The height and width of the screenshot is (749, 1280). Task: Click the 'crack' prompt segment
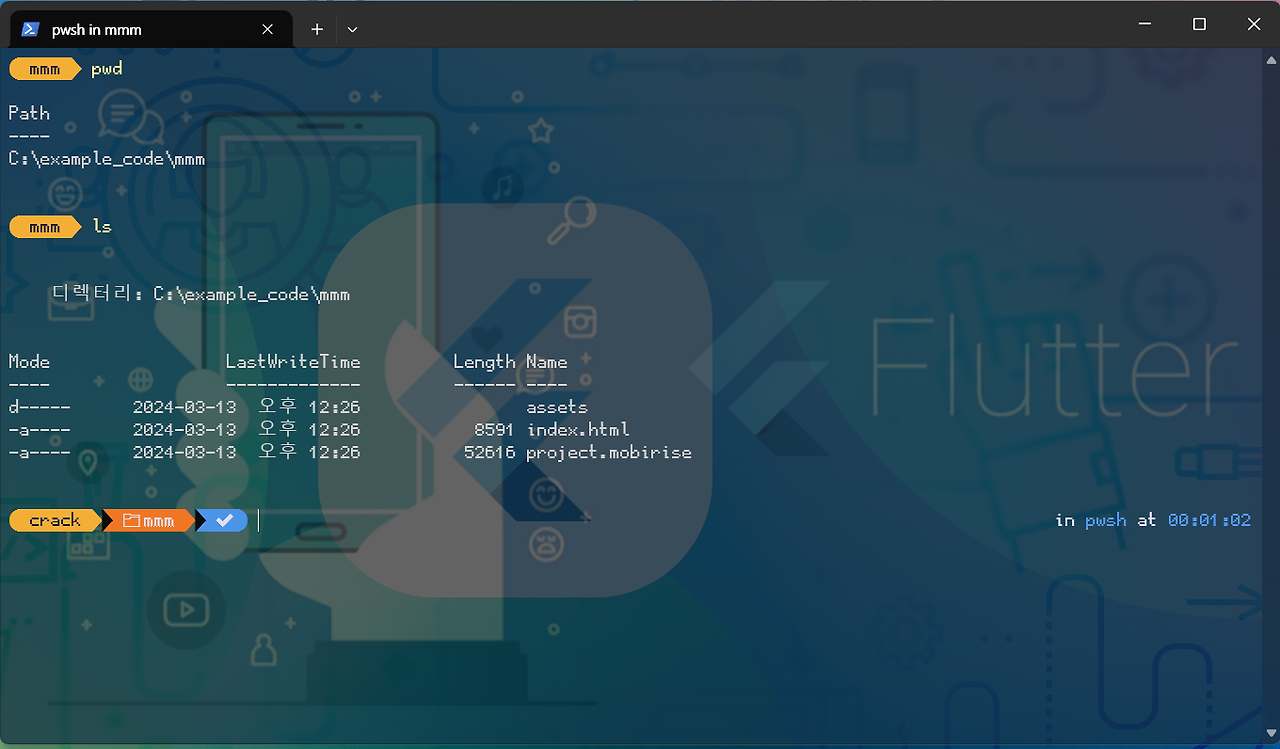coord(55,520)
